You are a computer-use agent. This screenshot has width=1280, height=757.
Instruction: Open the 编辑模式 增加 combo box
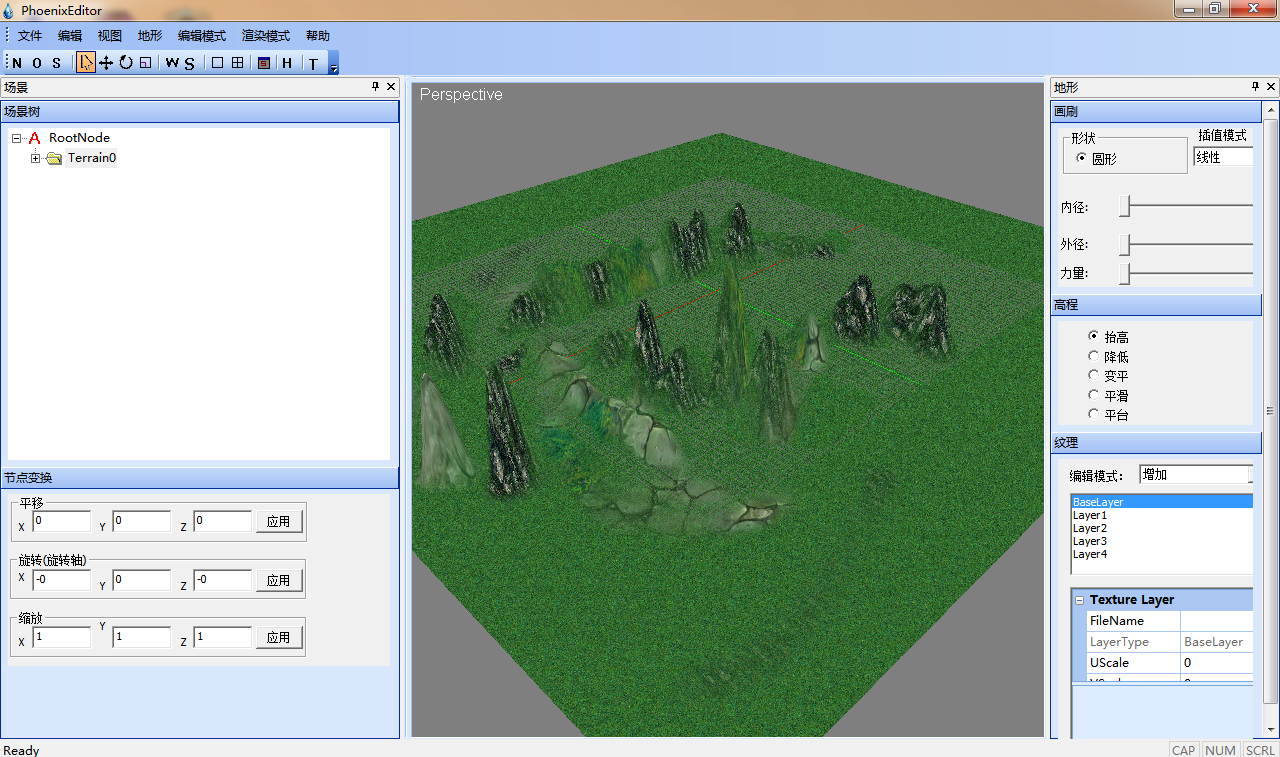(1196, 474)
